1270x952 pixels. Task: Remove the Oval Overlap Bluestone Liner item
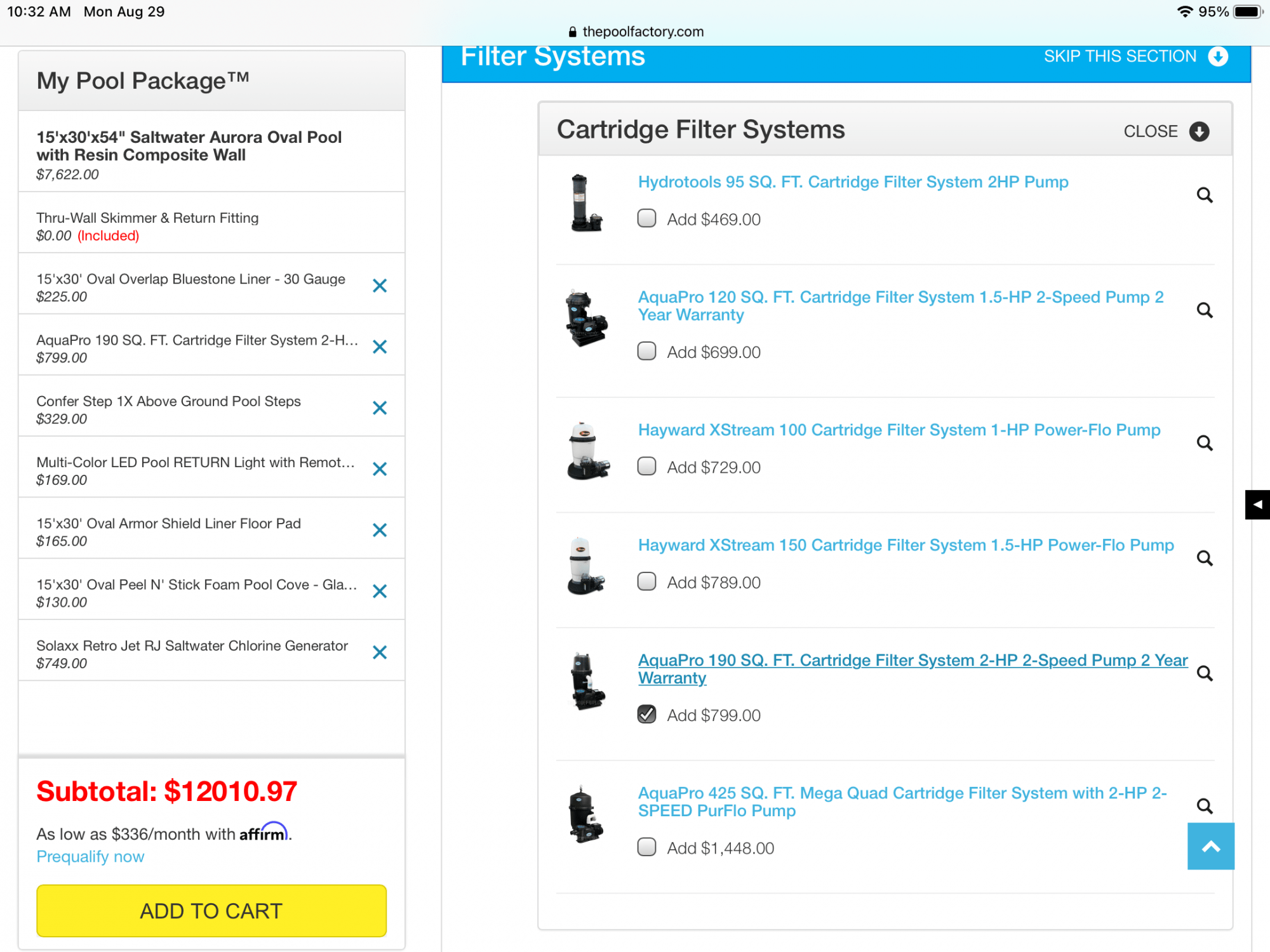[380, 286]
